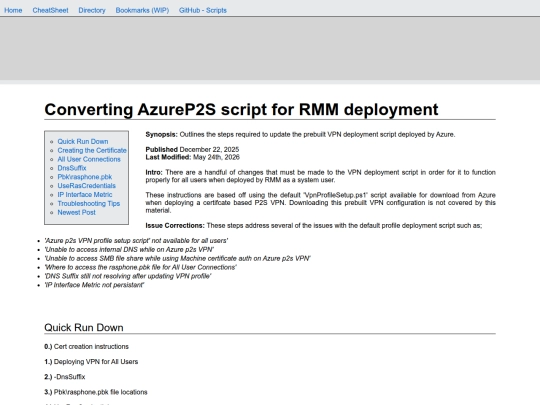This screenshot has width=540, height=405.
Task: Go to the CheatSheet page
Action: [x=50, y=10]
